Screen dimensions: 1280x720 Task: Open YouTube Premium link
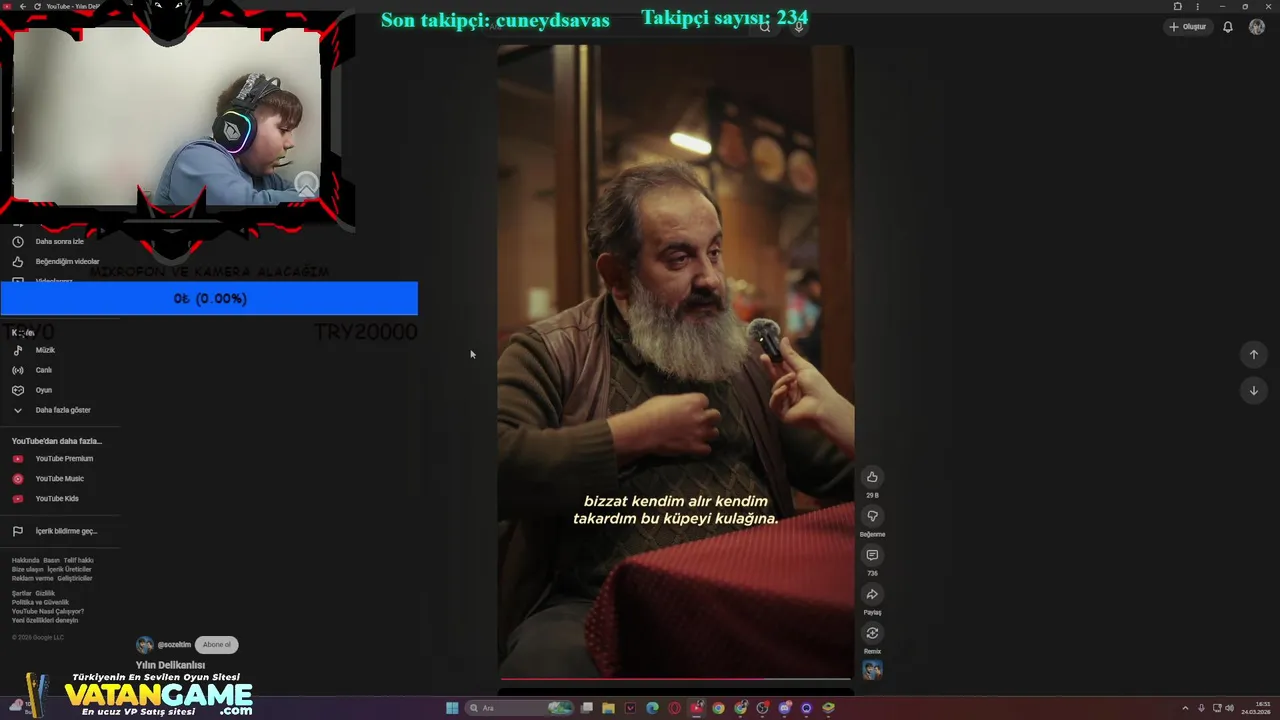click(60, 458)
